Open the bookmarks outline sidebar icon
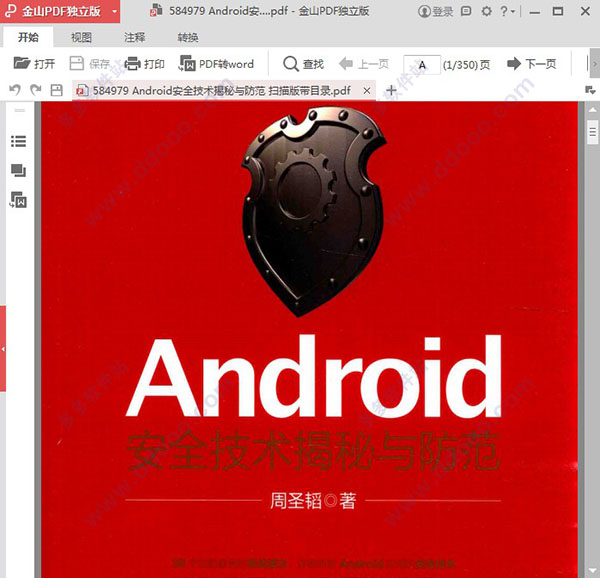600x578 pixels. (x=18, y=142)
